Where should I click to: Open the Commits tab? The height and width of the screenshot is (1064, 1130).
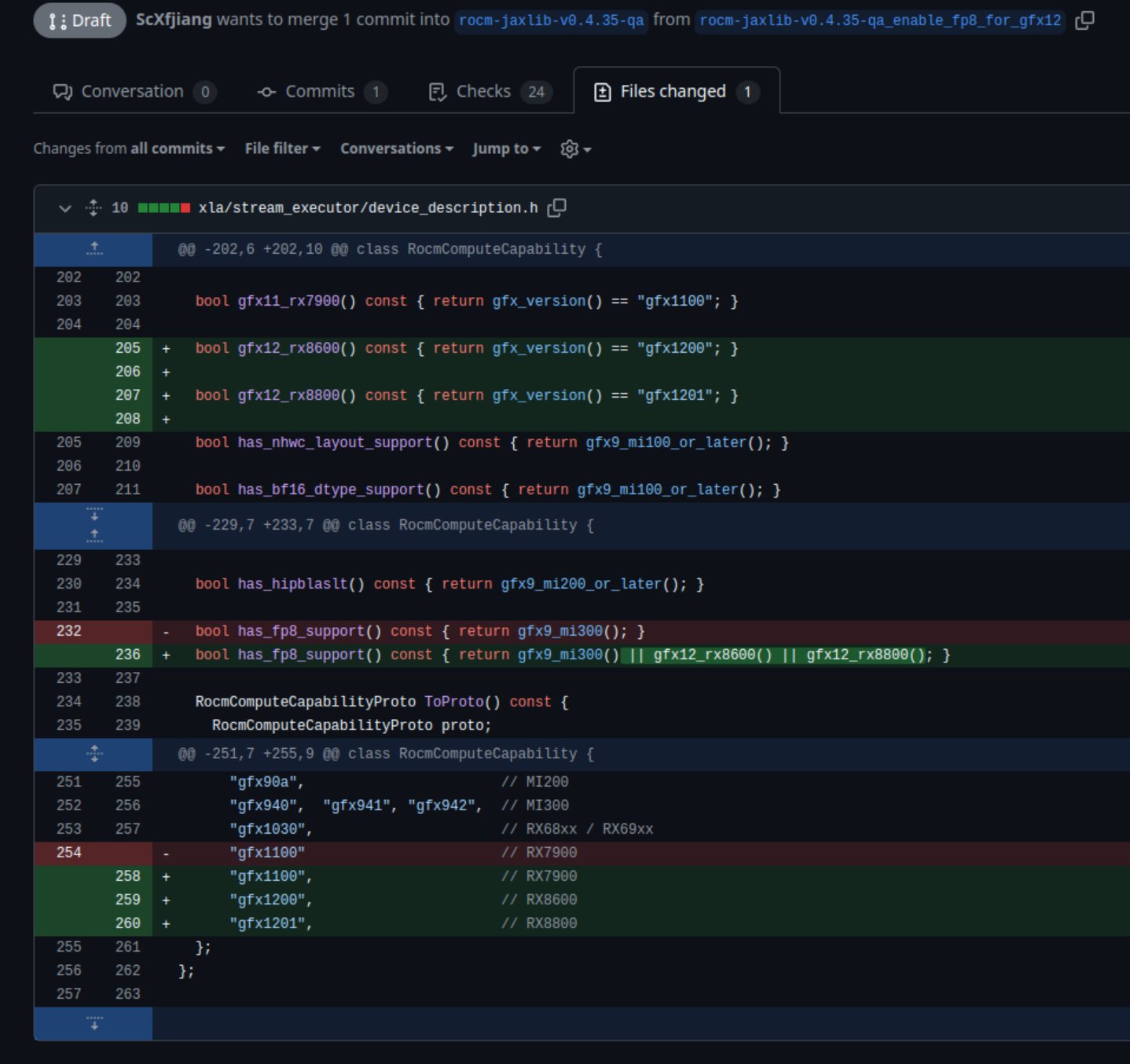[x=321, y=91]
